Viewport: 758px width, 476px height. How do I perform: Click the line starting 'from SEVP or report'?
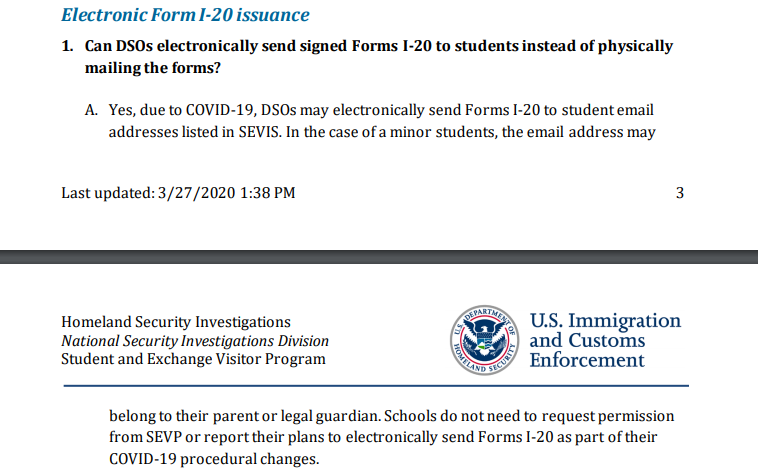(383, 437)
